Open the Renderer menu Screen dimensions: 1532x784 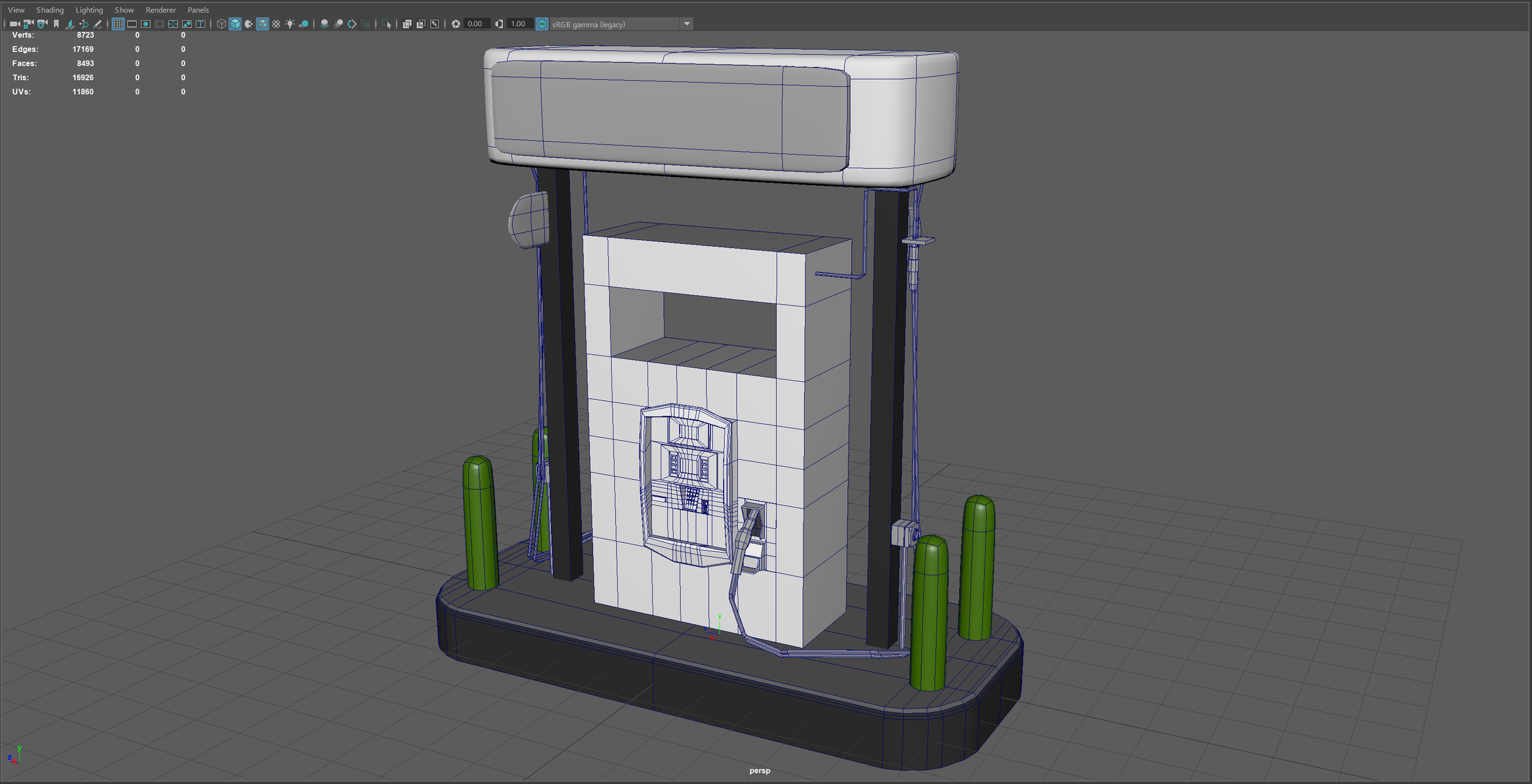(x=161, y=10)
